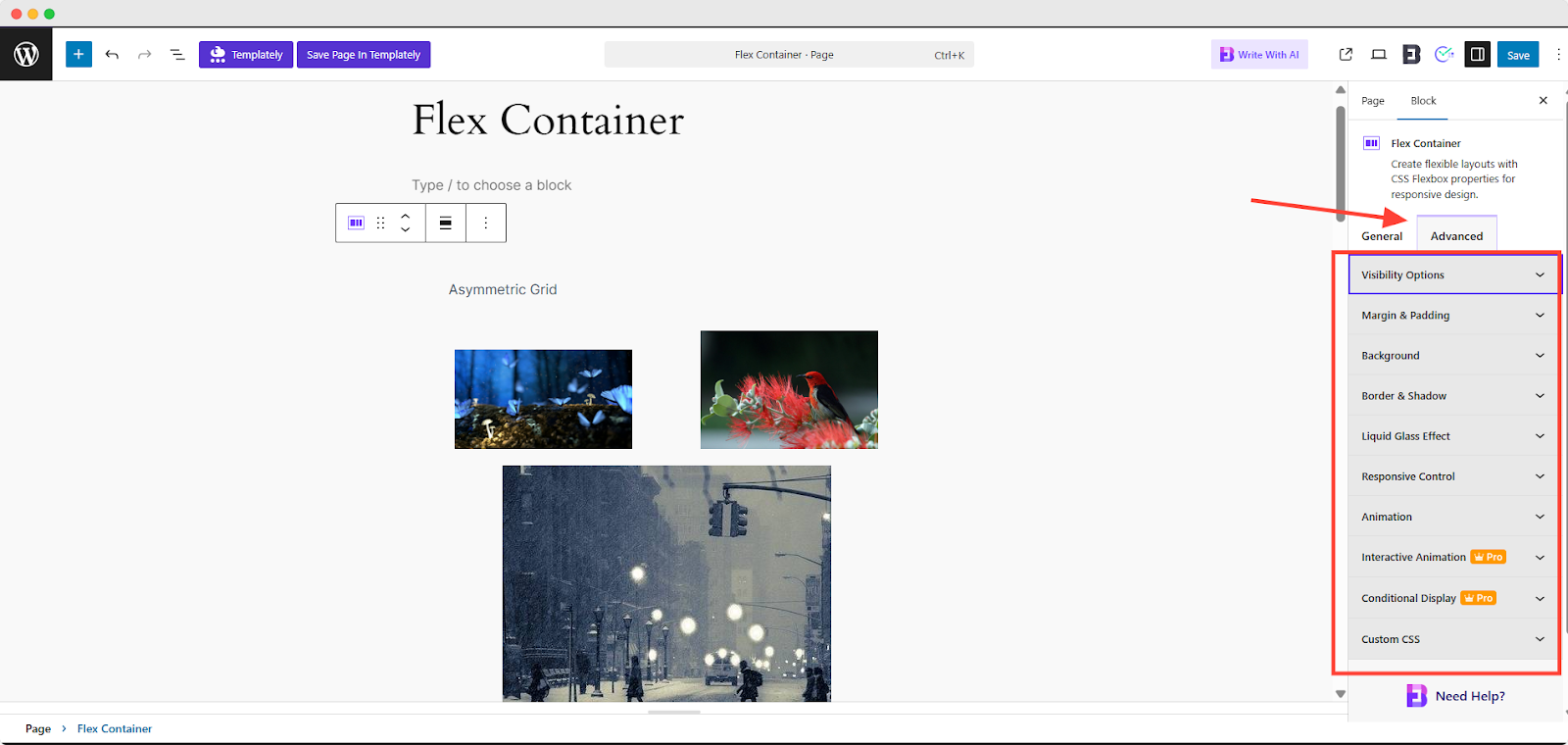Click Page in the bottom breadcrumb

pos(38,728)
